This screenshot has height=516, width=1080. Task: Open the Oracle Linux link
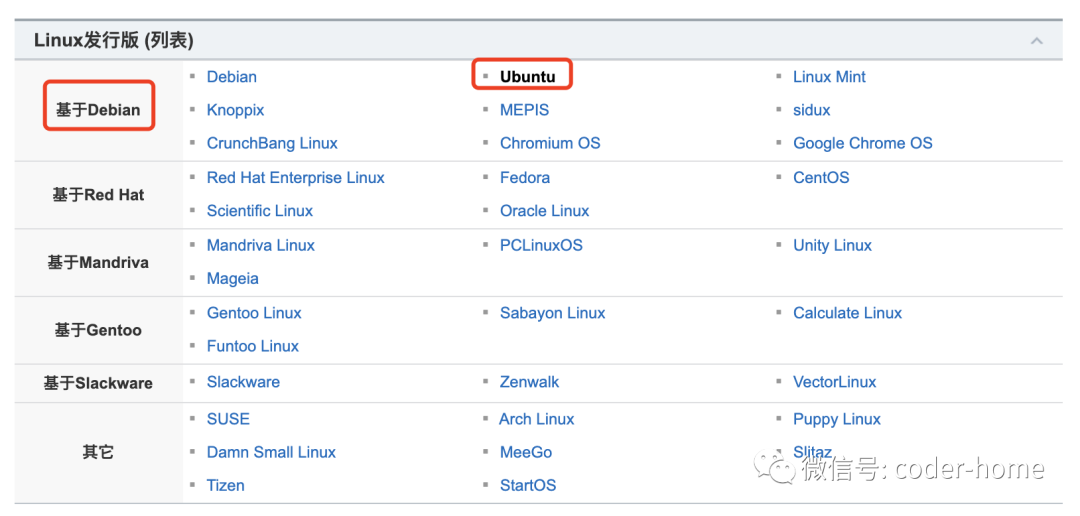click(x=544, y=211)
